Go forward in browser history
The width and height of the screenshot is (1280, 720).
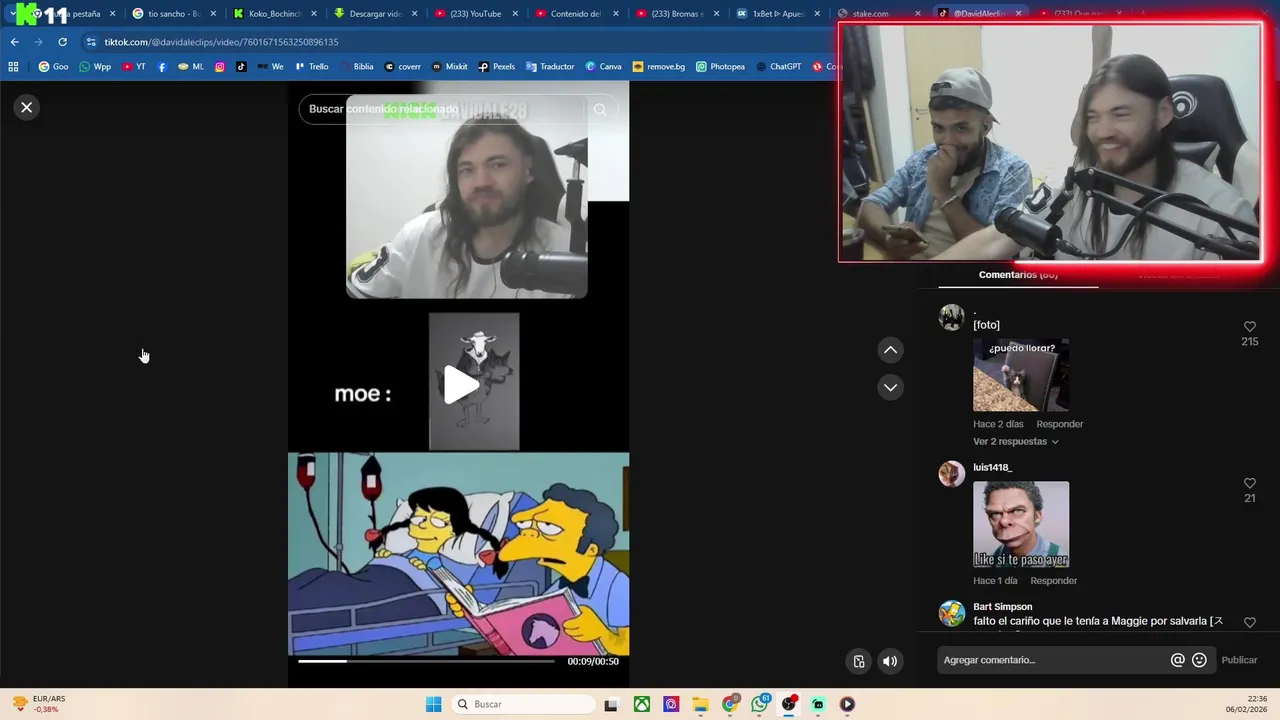pos(38,42)
